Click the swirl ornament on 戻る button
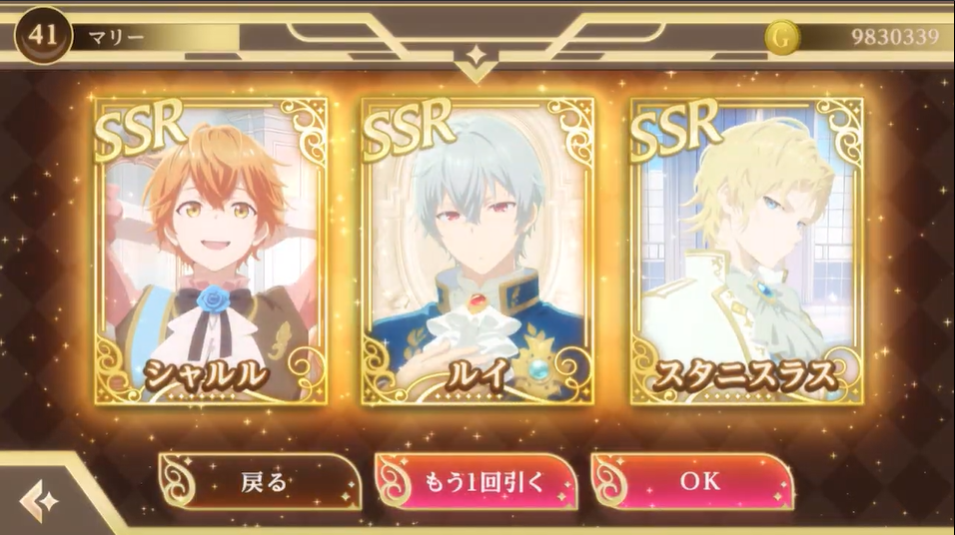Screen dimensions: 955x535 coord(178,481)
